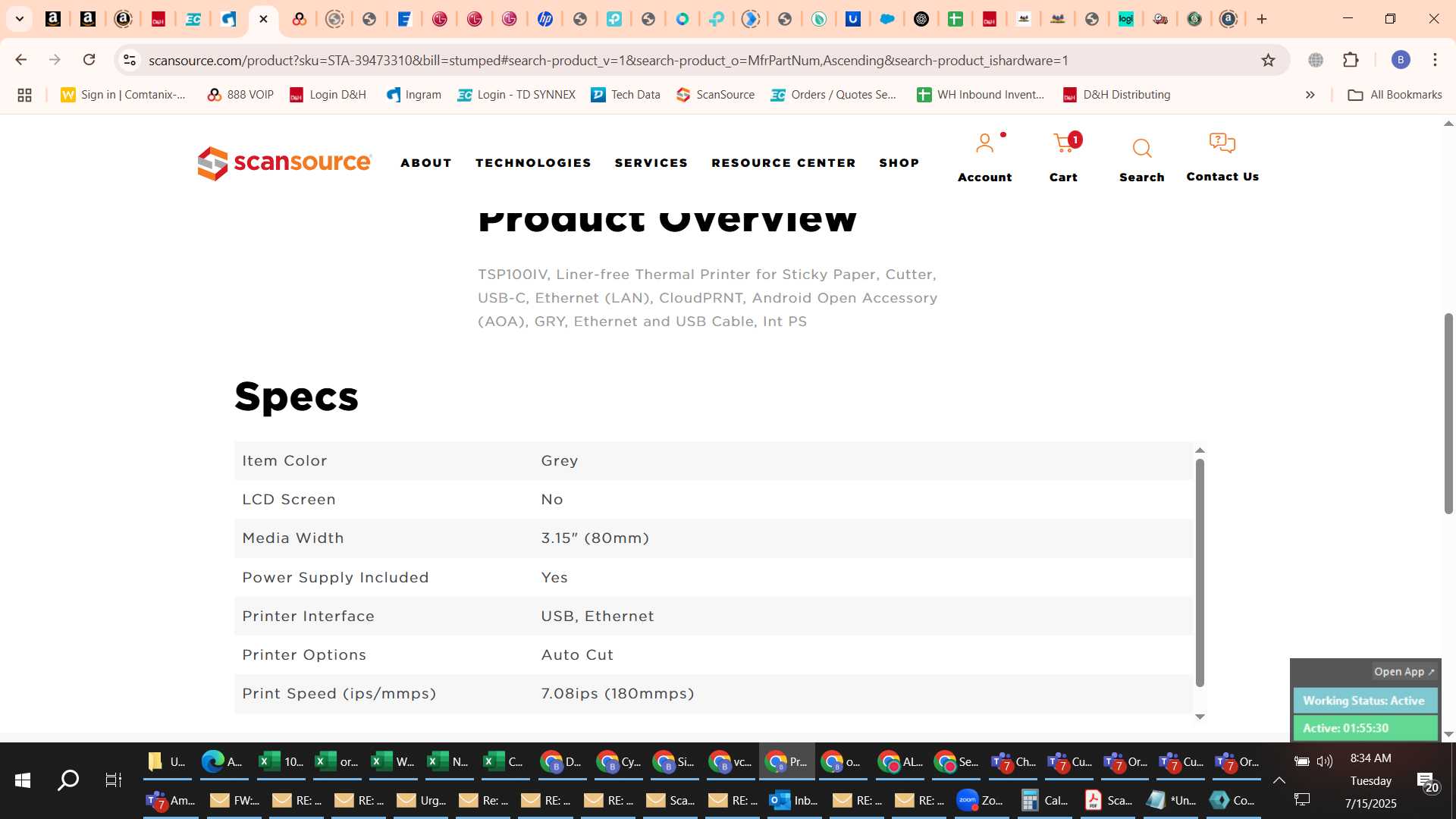Click the Specs table scroll down arrow
This screenshot has width=1456, height=819.
click(x=1200, y=717)
